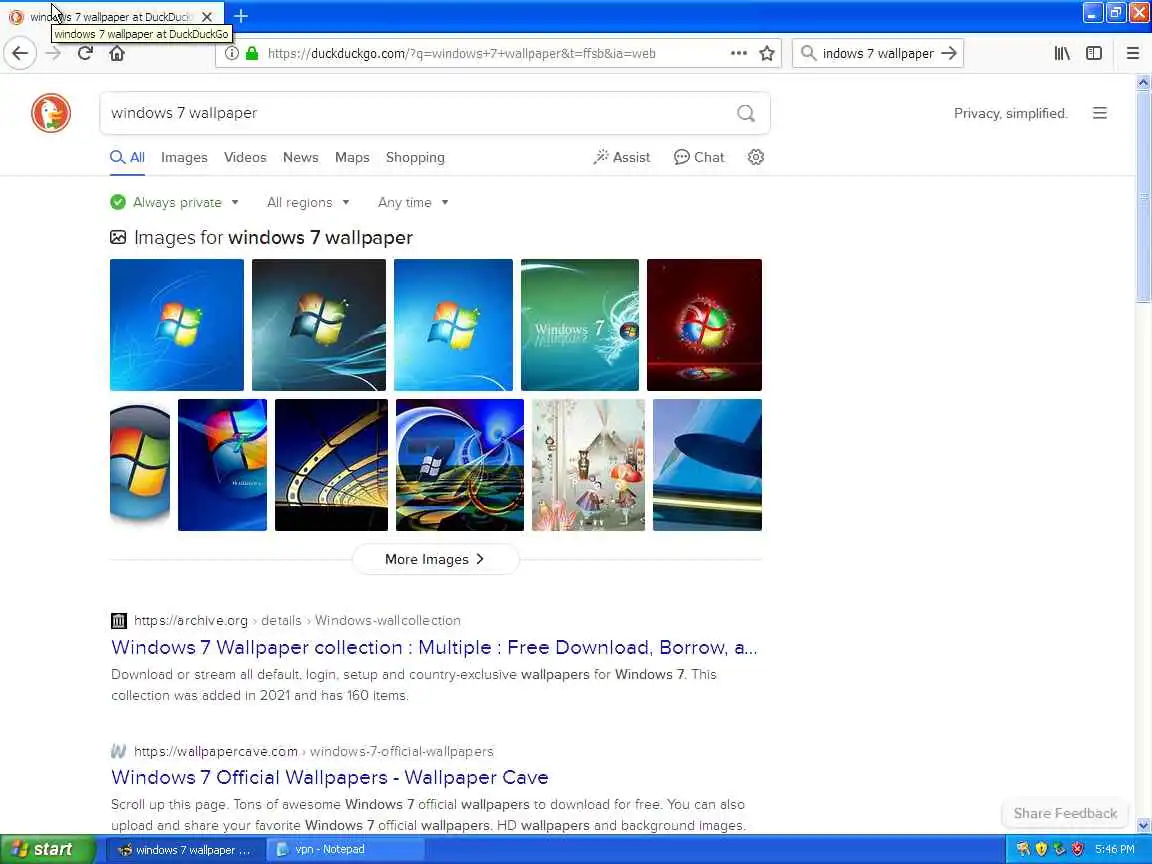The width and height of the screenshot is (1152, 864).
Task: Switch to the News tab
Action: (x=300, y=157)
